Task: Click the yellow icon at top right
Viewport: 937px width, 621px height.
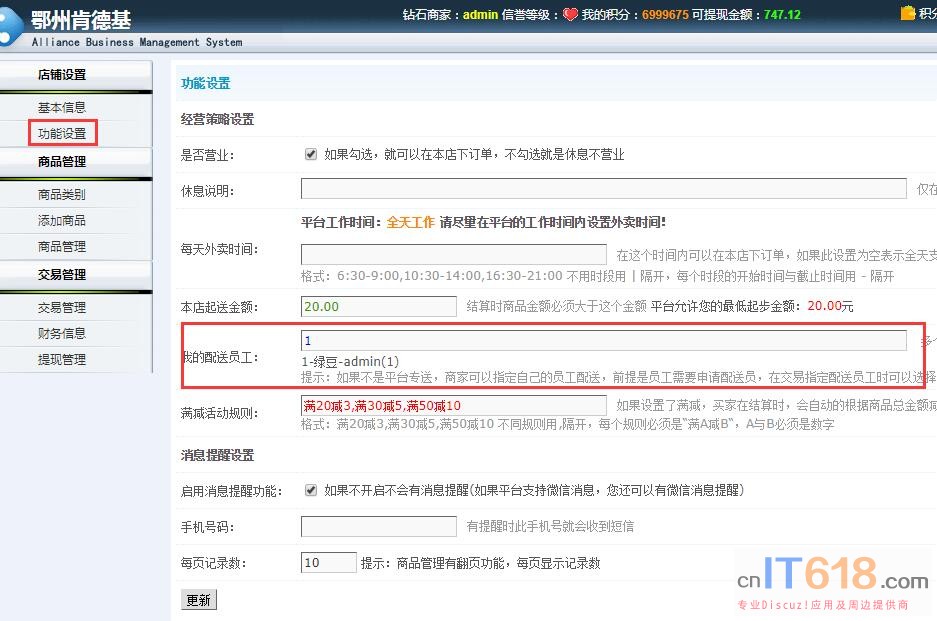Action: (907, 13)
